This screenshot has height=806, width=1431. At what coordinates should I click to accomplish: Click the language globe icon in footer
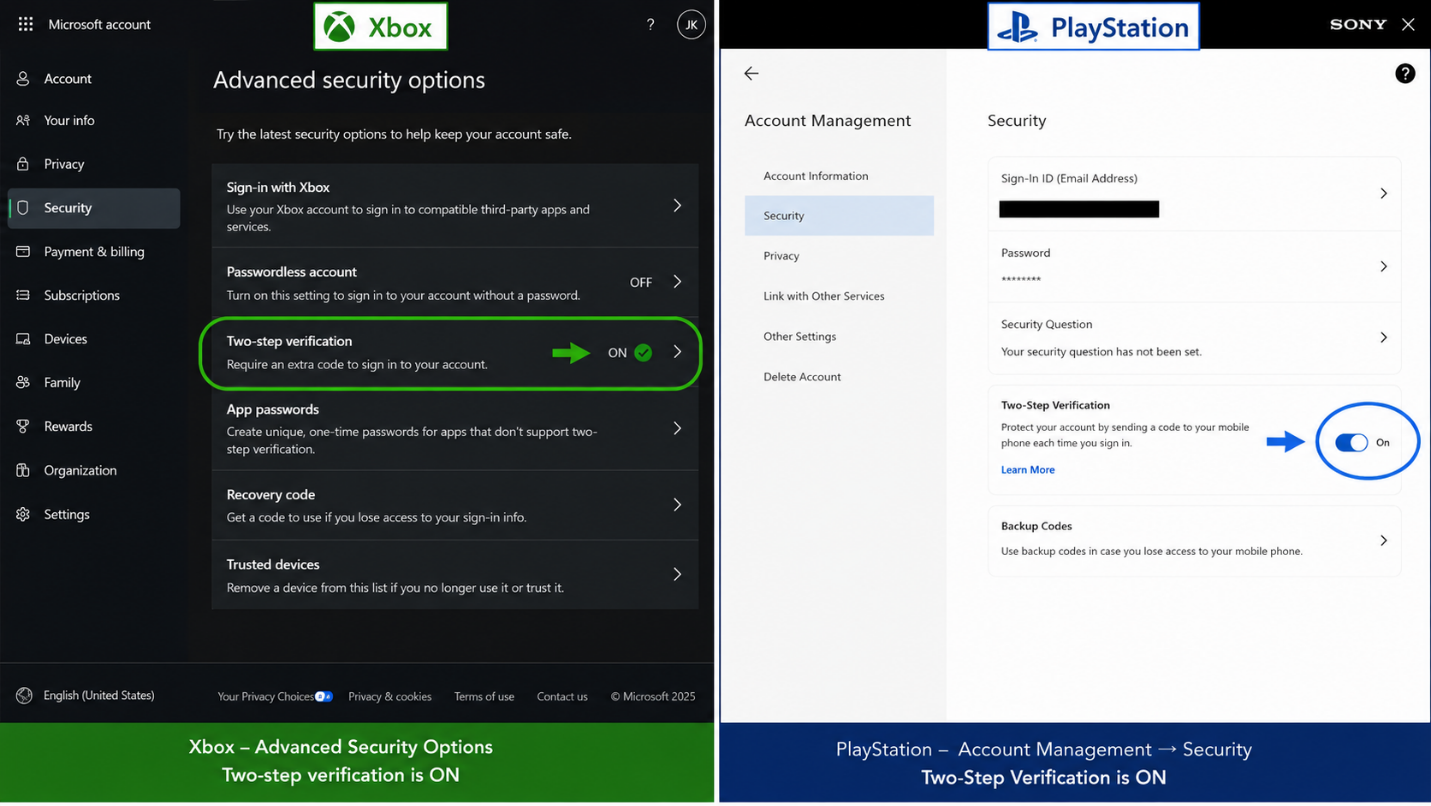pos(24,696)
